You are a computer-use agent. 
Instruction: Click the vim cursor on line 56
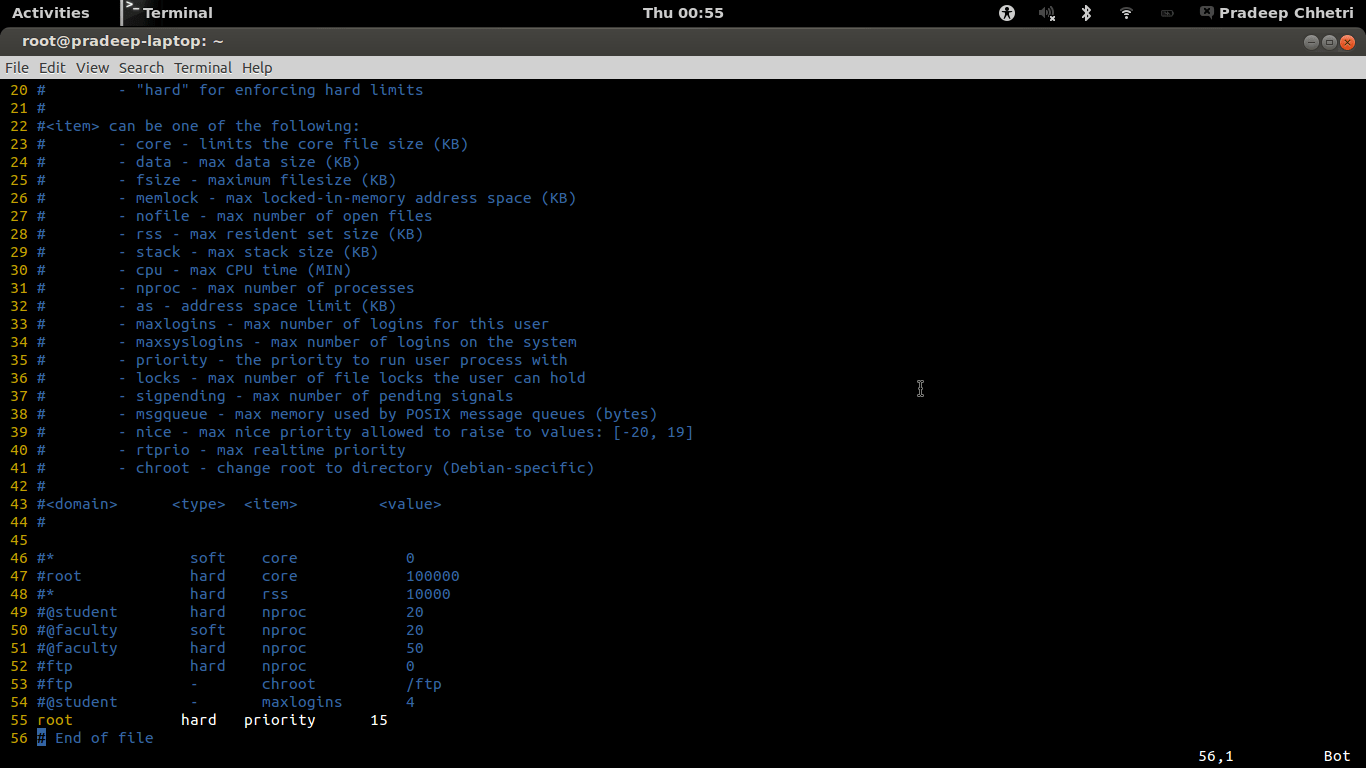[41, 738]
